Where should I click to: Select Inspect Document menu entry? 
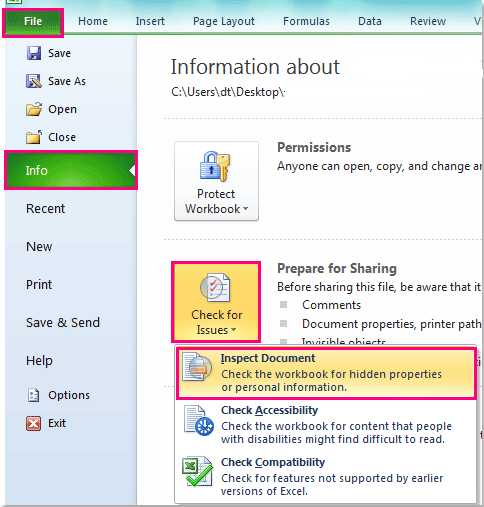pos(326,373)
